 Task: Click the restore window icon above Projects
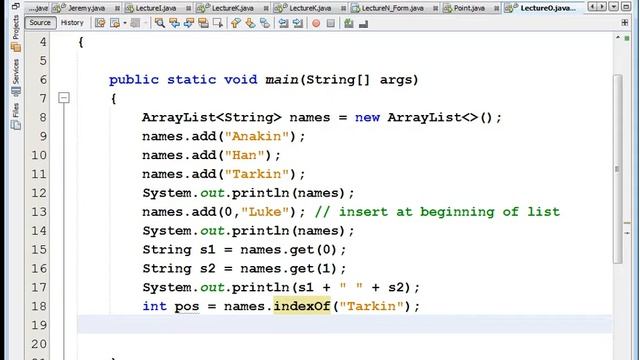tap(16, 6)
